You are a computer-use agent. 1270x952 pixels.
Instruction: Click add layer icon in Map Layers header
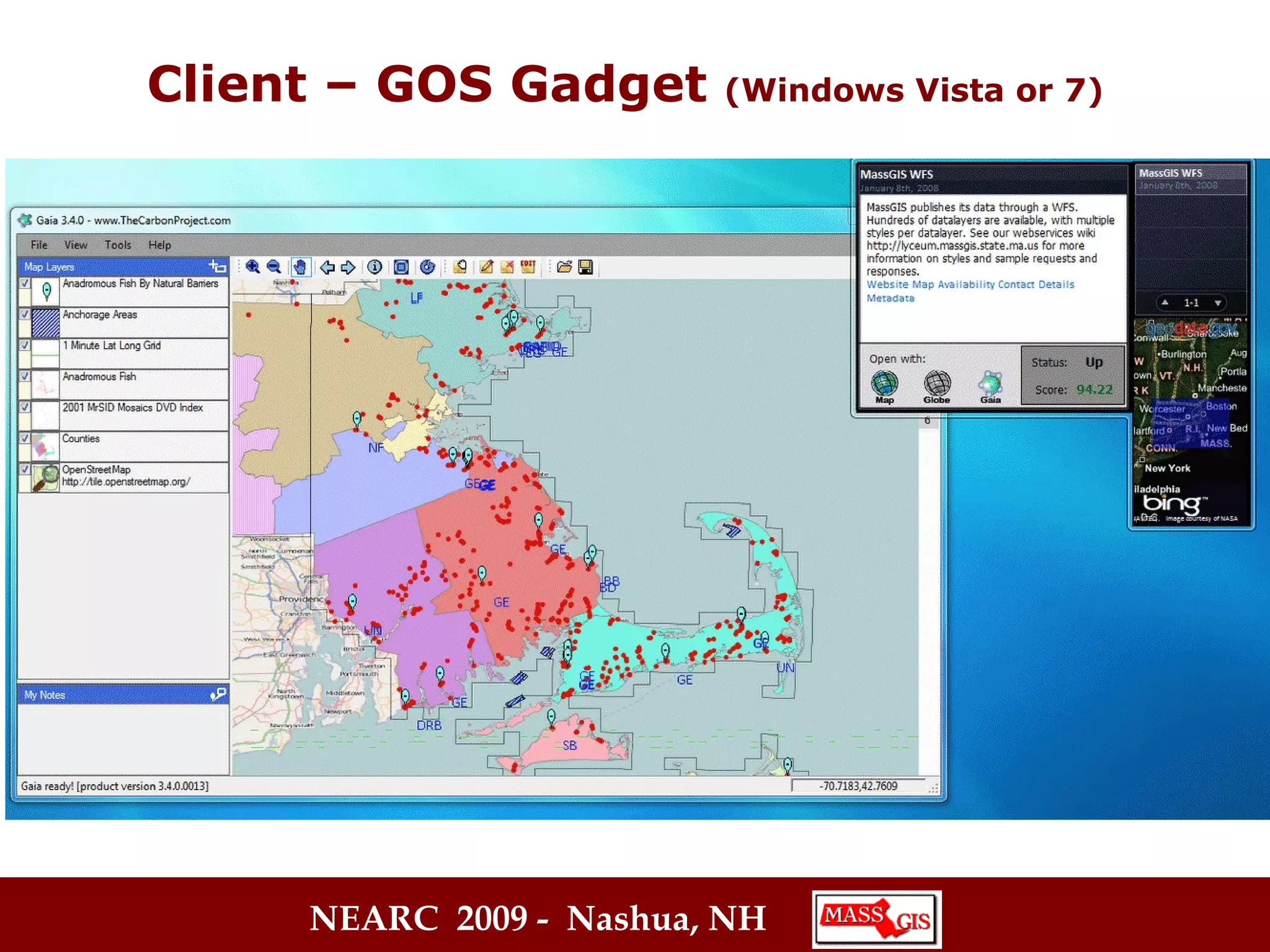click(x=217, y=267)
